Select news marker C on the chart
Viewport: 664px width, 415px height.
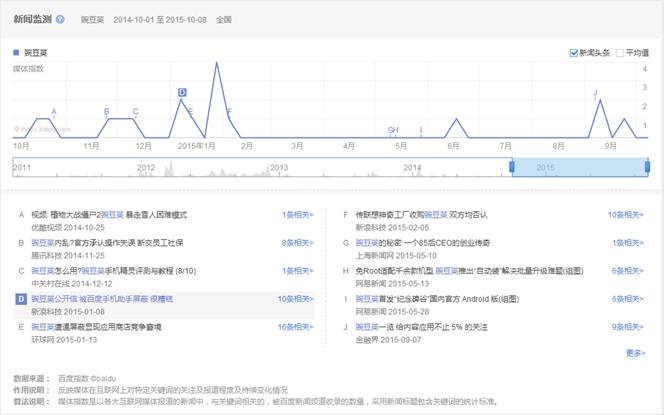(x=135, y=112)
